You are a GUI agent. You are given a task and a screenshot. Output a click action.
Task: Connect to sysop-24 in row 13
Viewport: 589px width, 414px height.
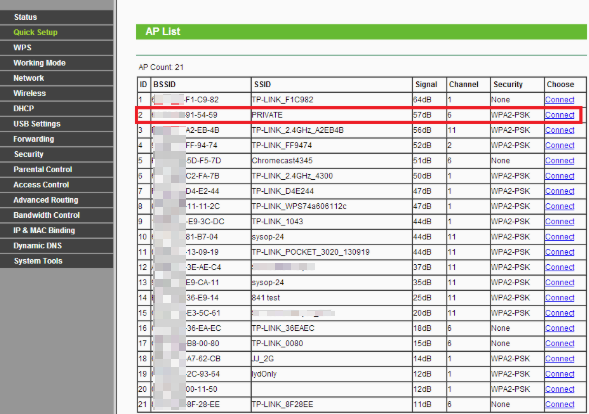click(x=560, y=282)
